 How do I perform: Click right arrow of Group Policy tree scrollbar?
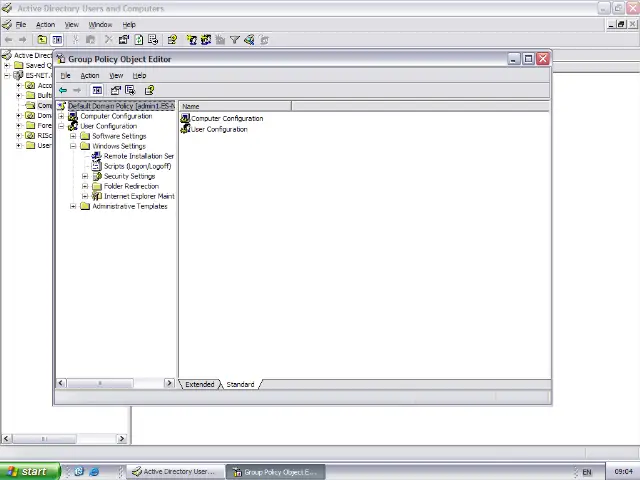[169, 383]
